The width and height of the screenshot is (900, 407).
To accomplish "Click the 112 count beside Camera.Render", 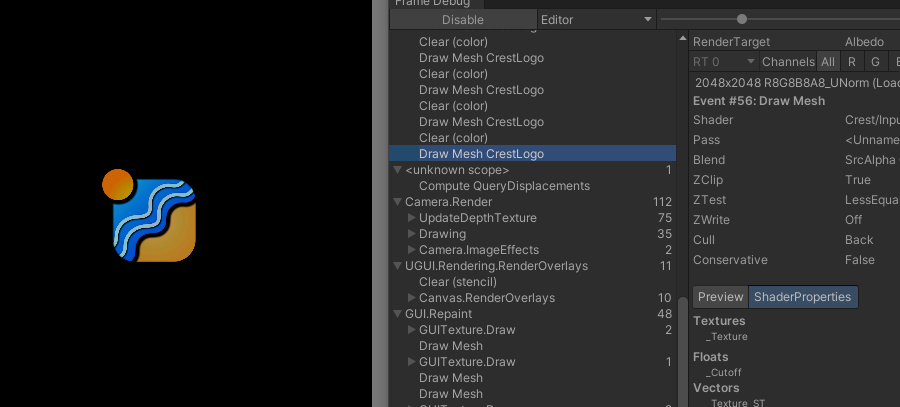I will coord(662,202).
